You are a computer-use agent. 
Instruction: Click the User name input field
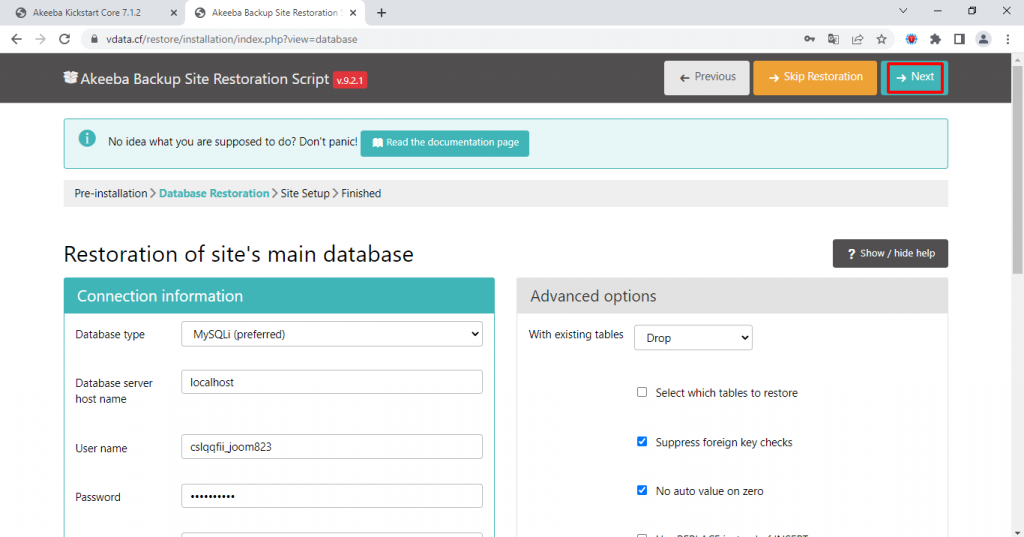[331, 447]
